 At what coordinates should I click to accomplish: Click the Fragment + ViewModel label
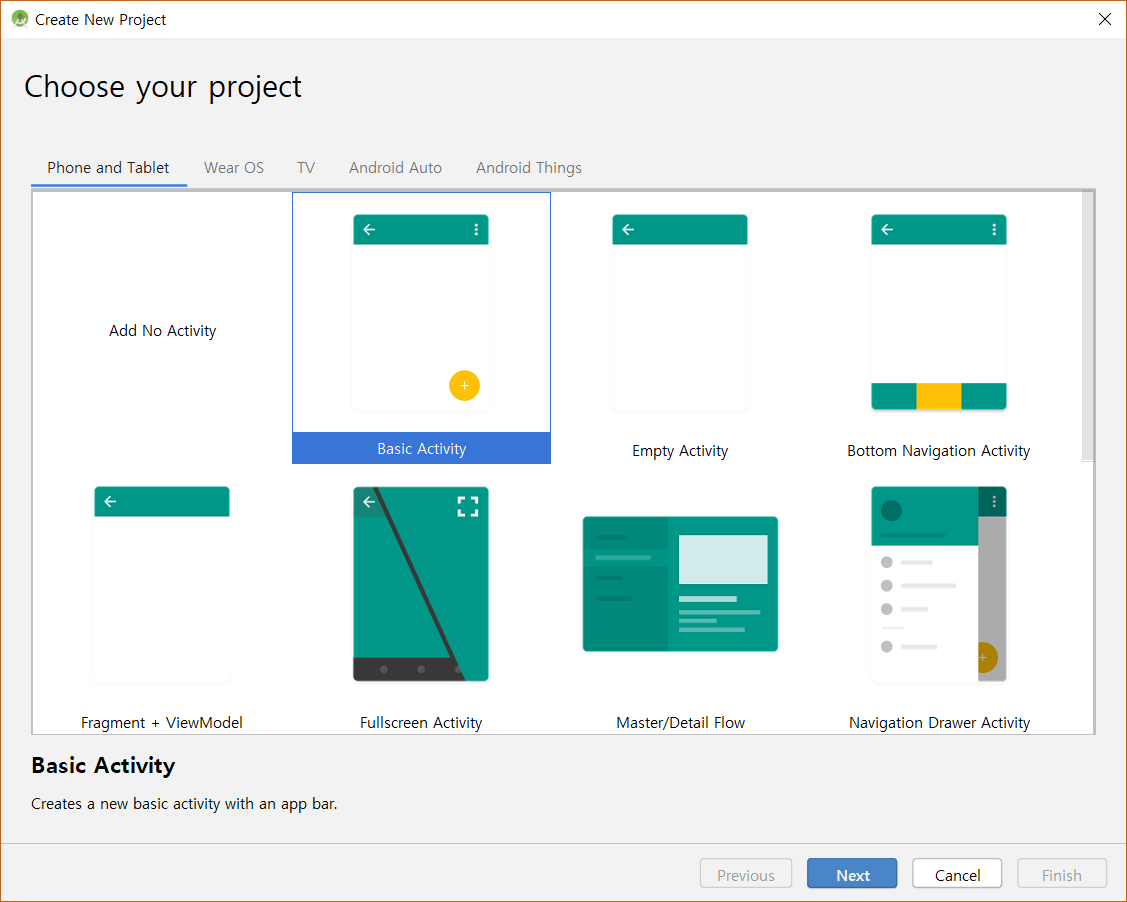coord(162,723)
